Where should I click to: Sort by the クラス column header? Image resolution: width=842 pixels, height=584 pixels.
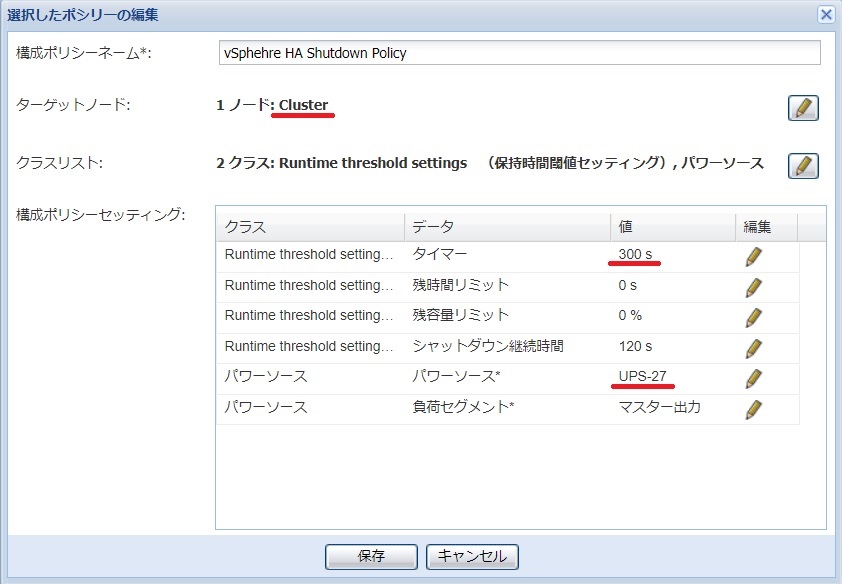click(310, 227)
